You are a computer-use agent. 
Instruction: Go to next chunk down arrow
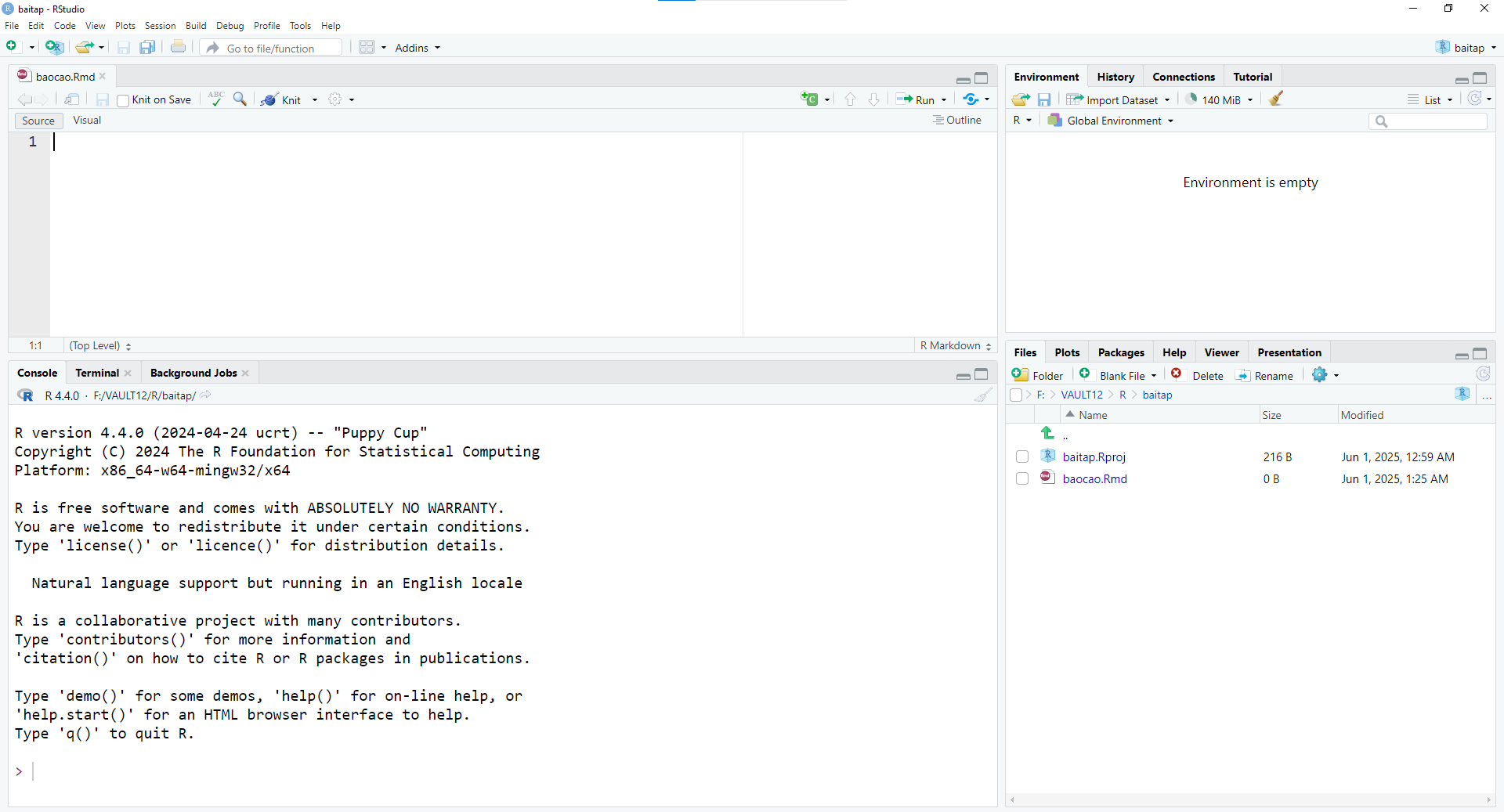873,99
